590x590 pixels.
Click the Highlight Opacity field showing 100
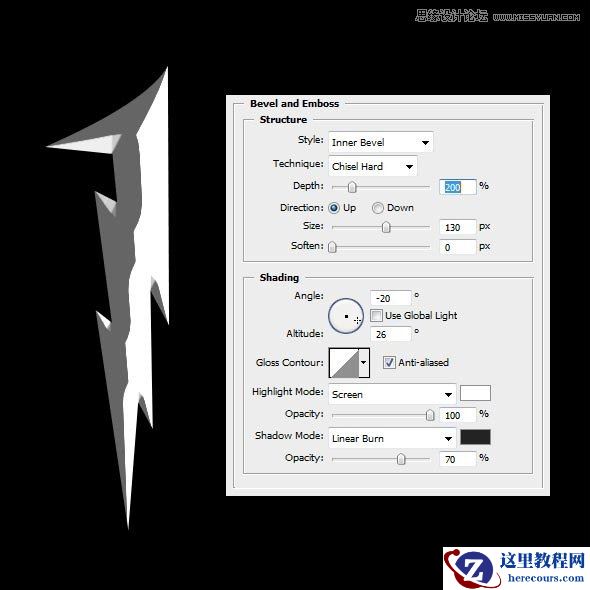click(x=458, y=415)
